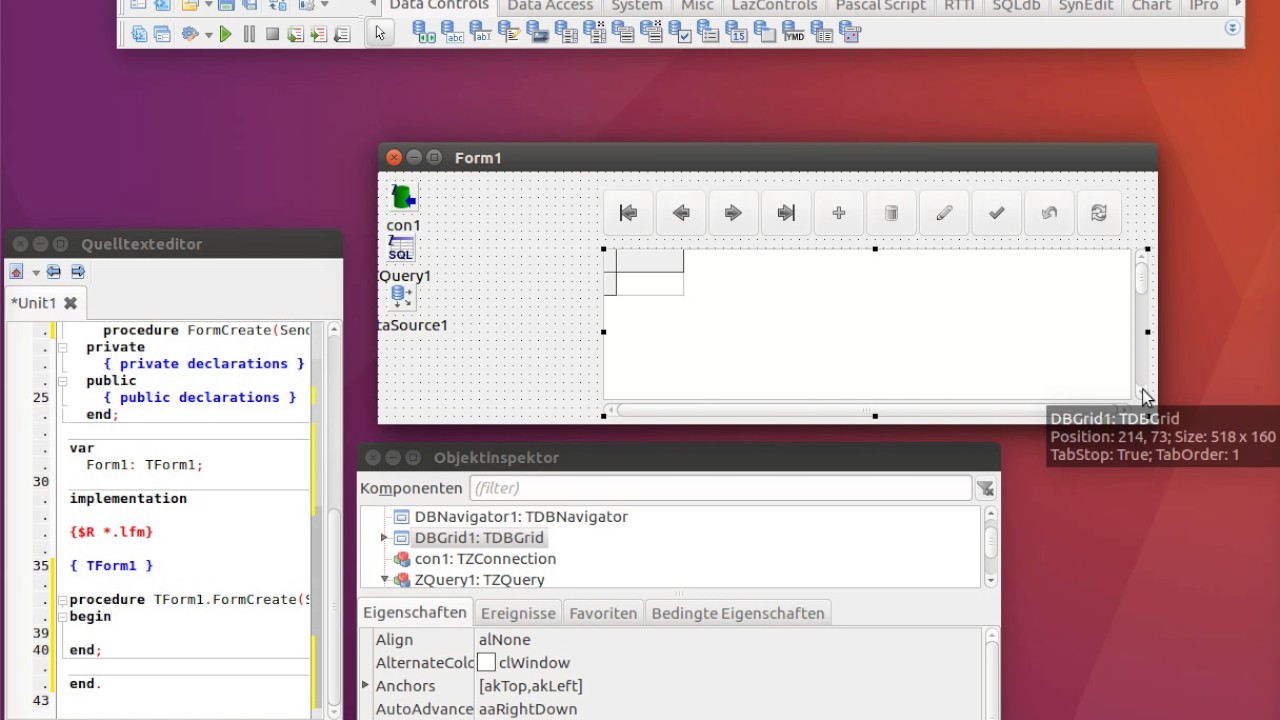Screen dimensions: 1280x720
Task: Click navigator Post checkmark button
Action: point(996,213)
